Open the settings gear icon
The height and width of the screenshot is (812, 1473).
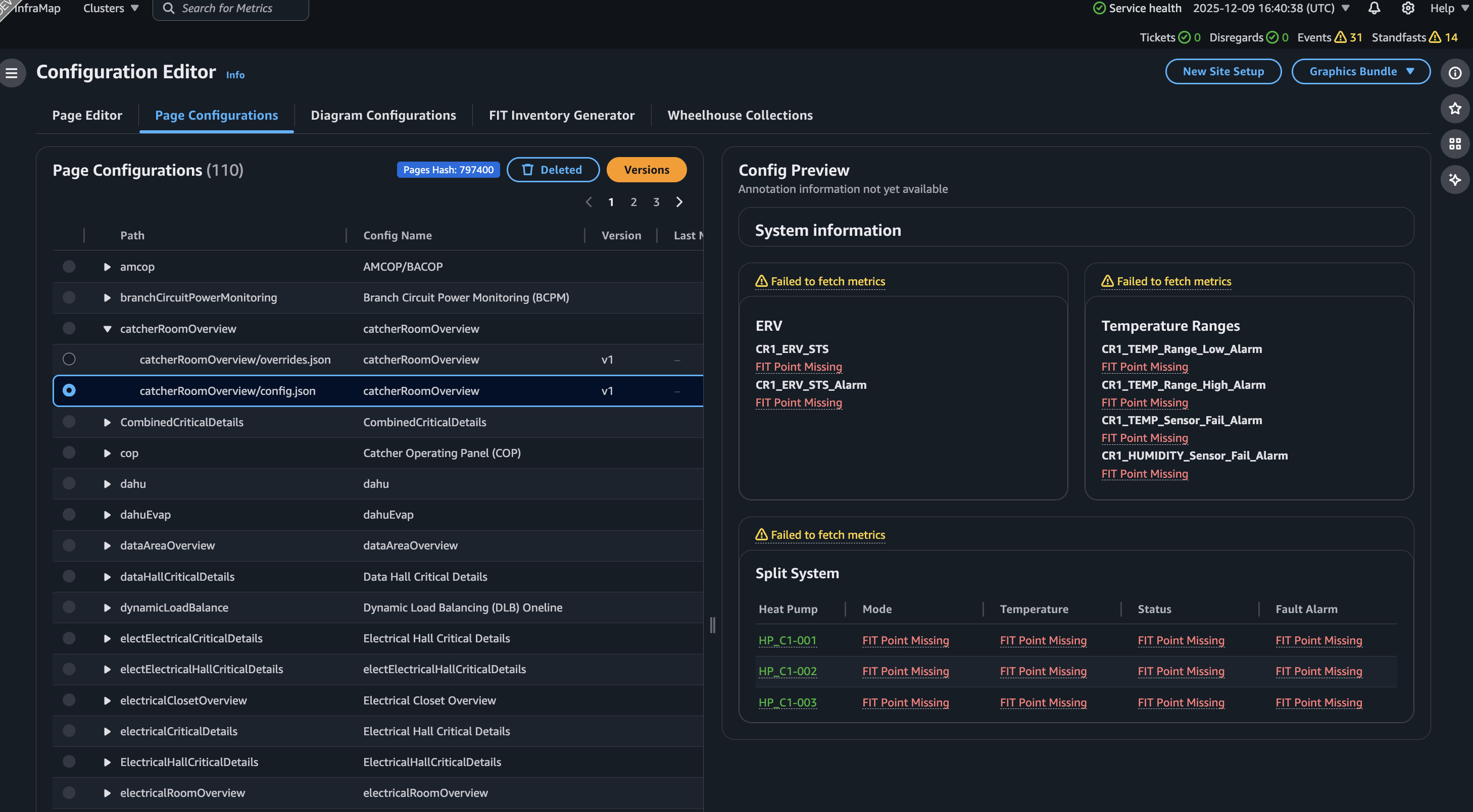click(1408, 8)
